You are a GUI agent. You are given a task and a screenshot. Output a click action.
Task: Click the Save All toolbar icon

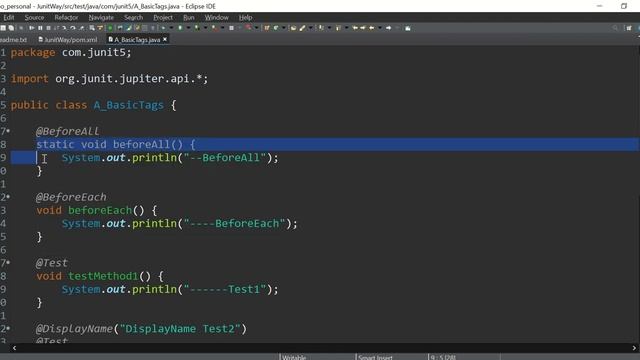tap(11, 28)
